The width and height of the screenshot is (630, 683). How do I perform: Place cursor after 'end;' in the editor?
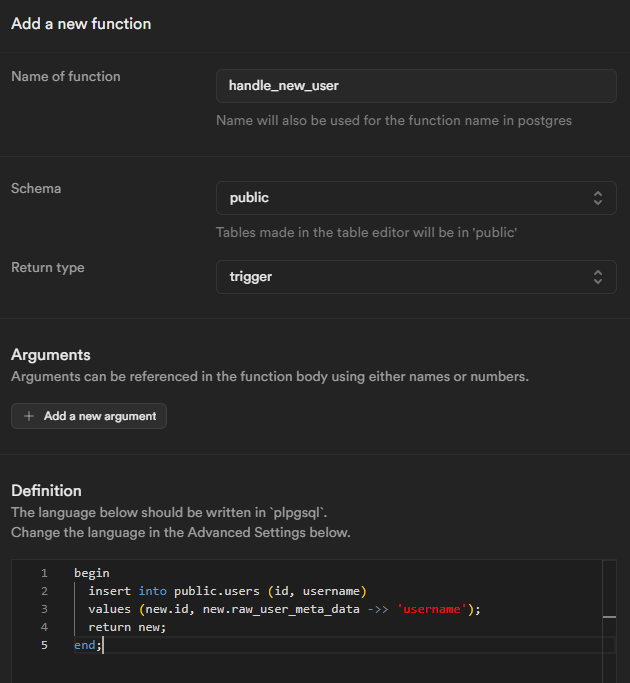[x=103, y=645]
